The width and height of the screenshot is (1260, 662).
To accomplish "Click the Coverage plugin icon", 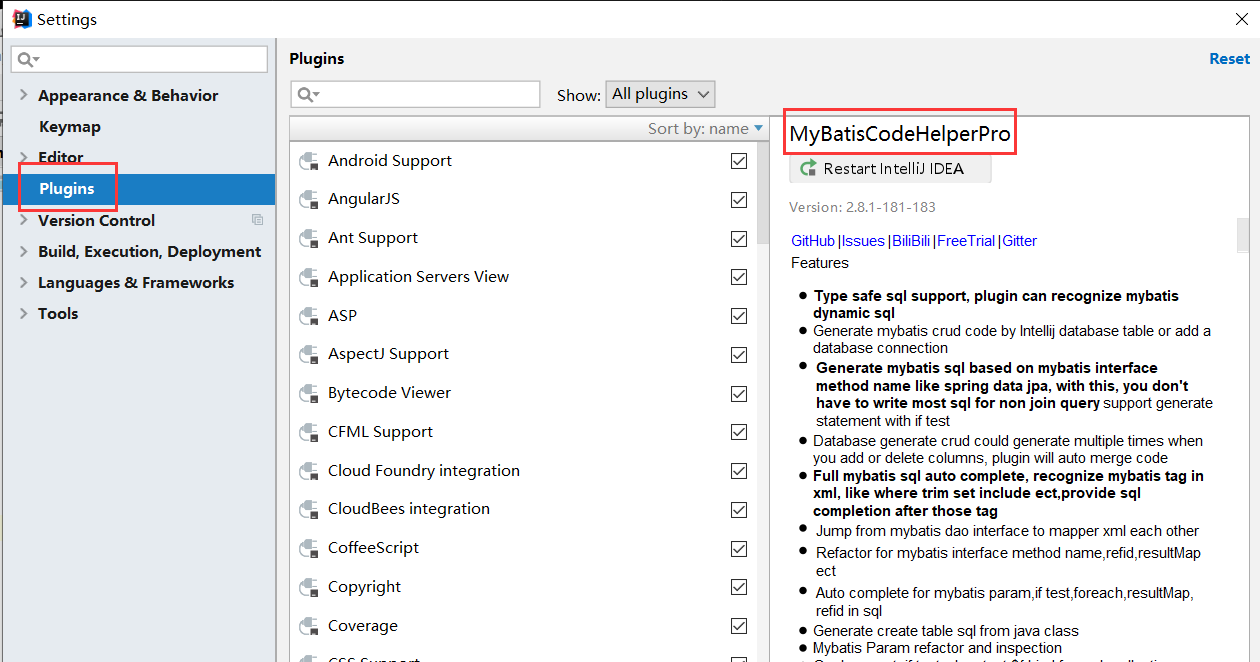I will (309, 626).
